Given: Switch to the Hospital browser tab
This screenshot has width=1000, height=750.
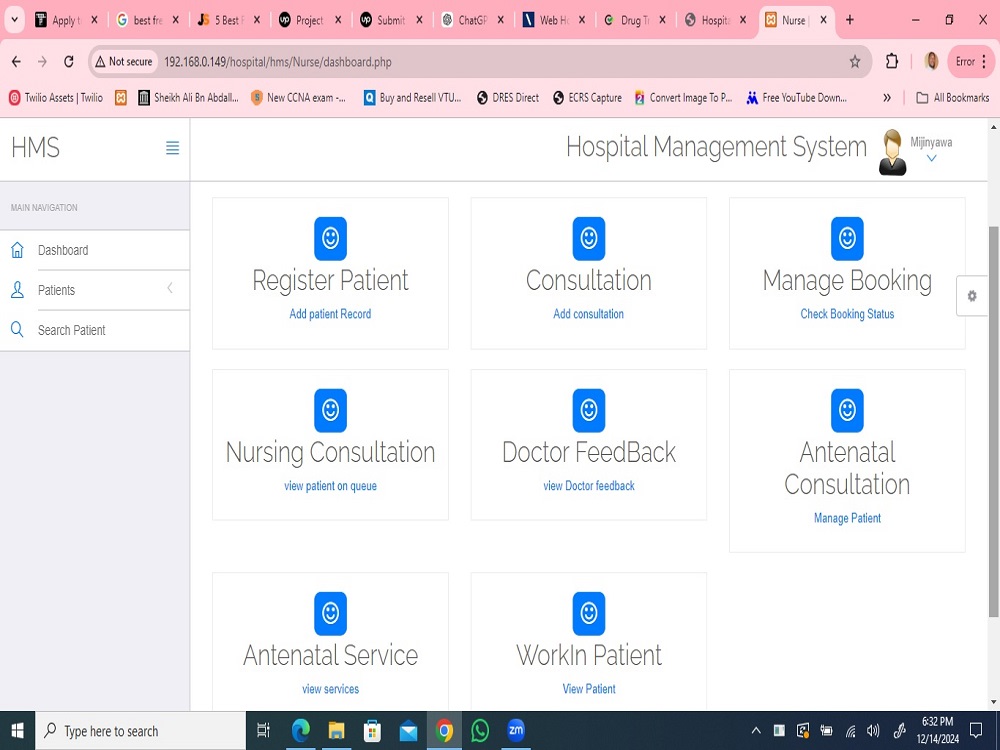Looking at the screenshot, I should [x=715, y=20].
